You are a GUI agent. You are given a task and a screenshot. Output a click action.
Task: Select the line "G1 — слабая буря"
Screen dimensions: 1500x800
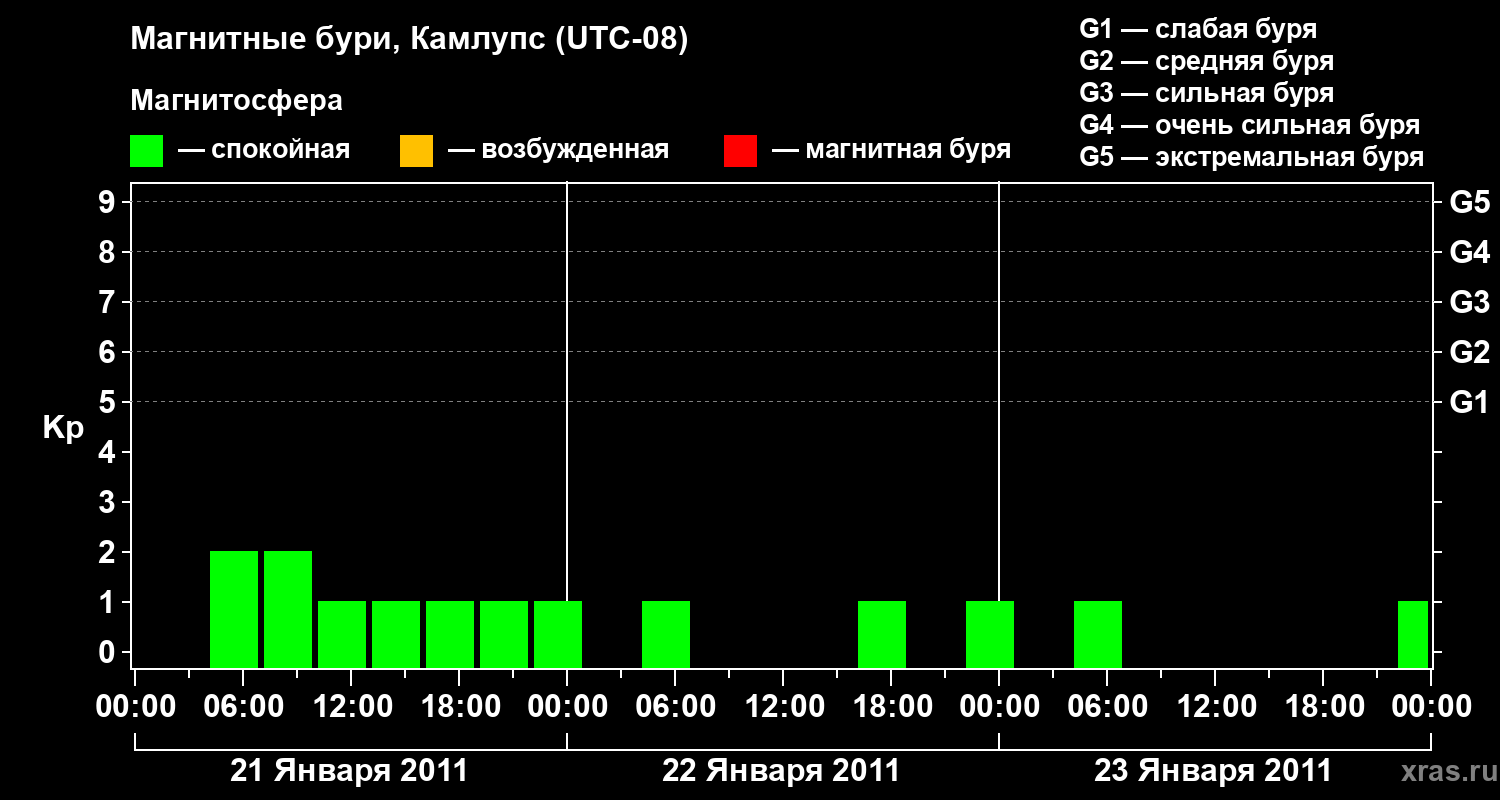pyautogui.click(x=1198, y=29)
